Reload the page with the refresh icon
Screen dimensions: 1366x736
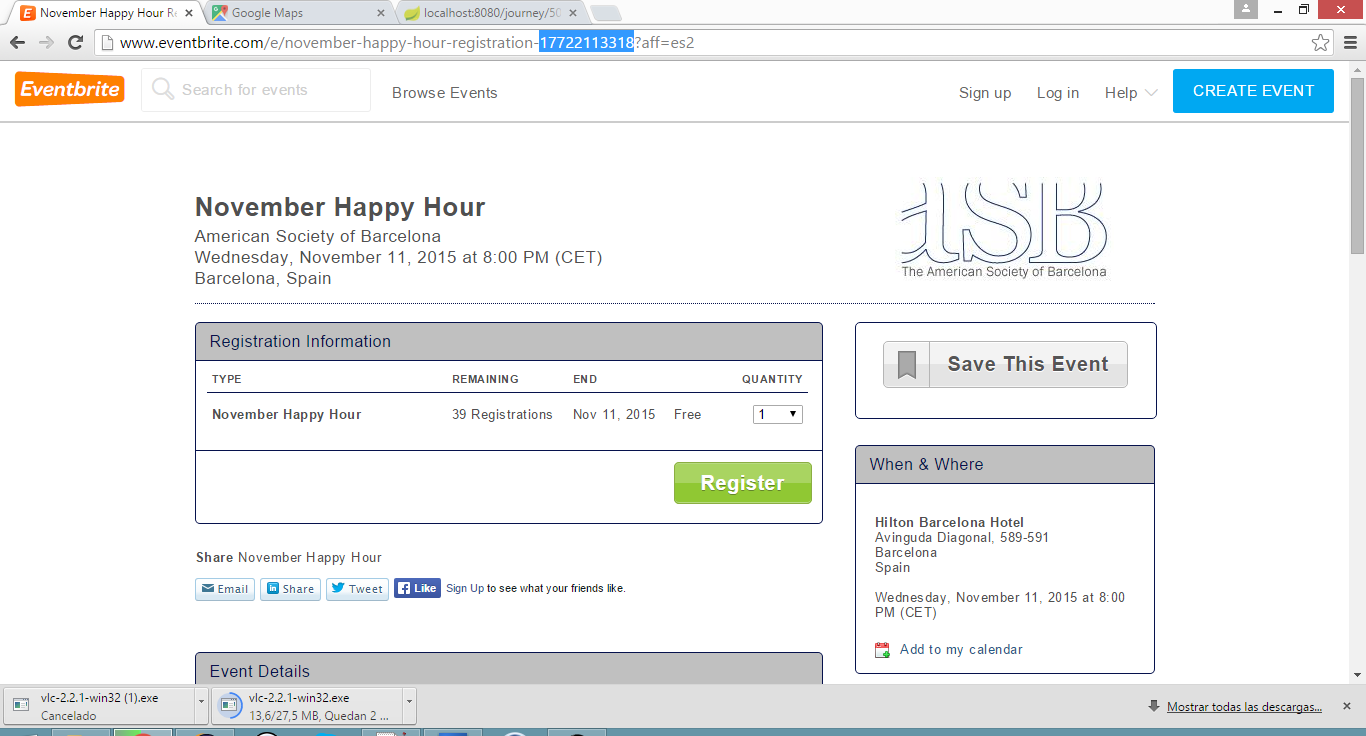click(75, 42)
